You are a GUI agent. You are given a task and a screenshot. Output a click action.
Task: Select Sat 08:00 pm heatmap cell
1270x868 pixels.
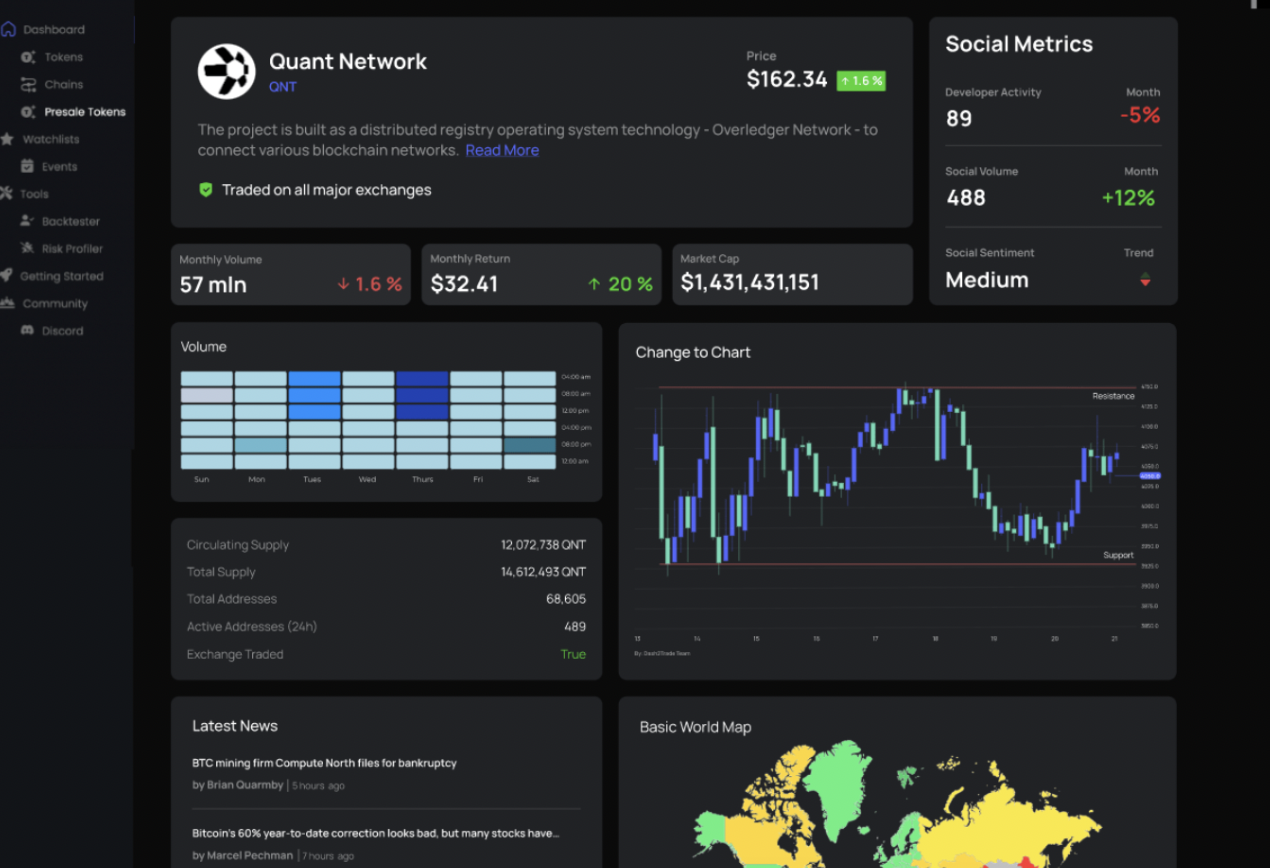[x=530, y=445]
